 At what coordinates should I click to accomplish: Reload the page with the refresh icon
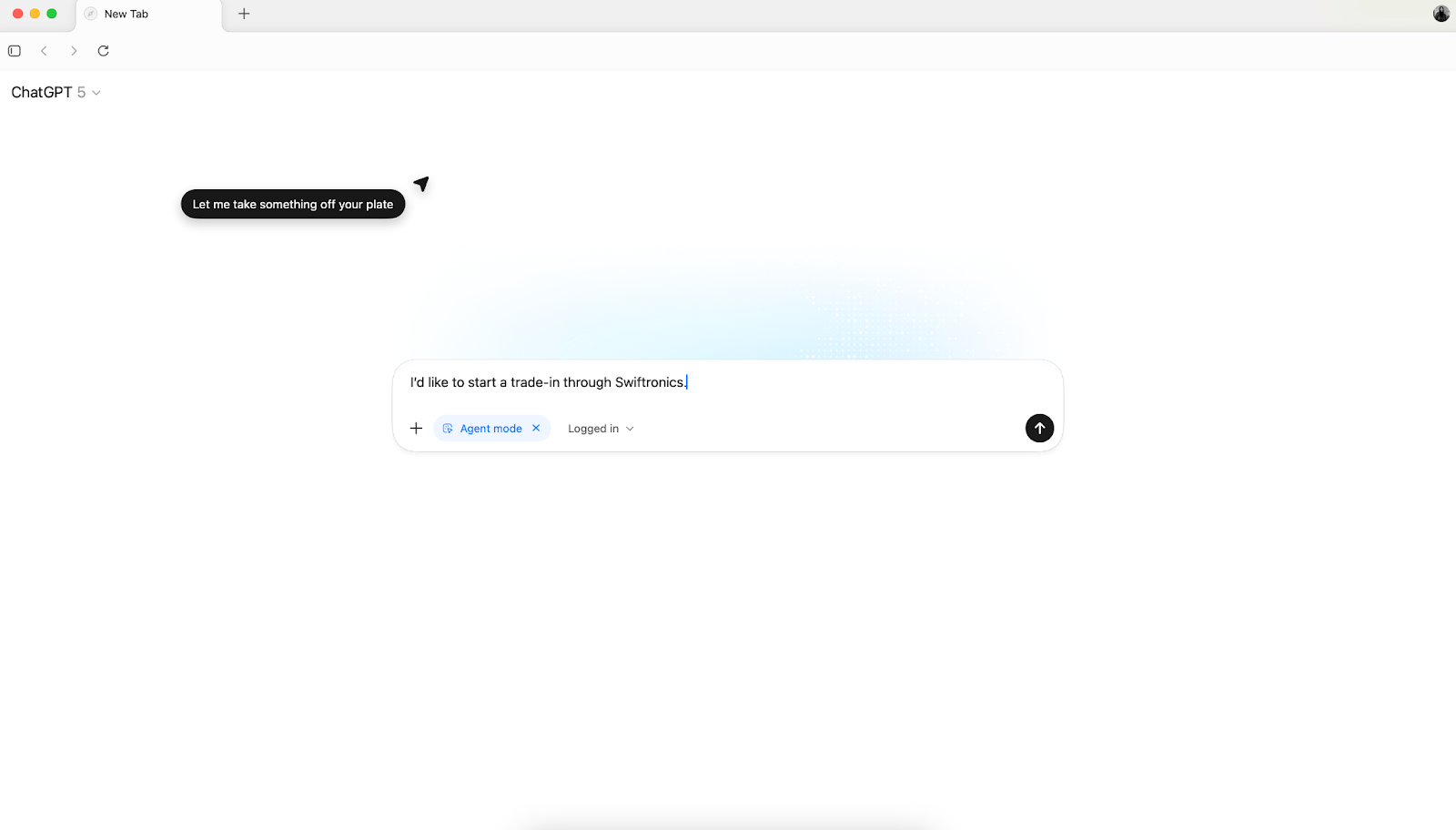point(104,51)
